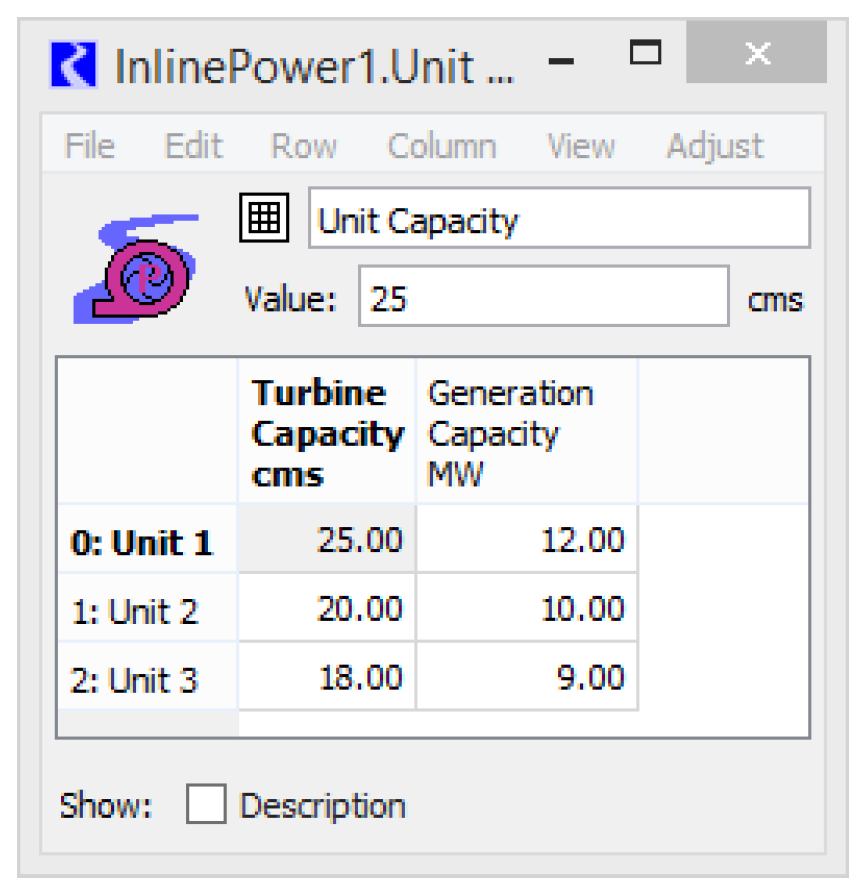Open the Edit menu

193,146
